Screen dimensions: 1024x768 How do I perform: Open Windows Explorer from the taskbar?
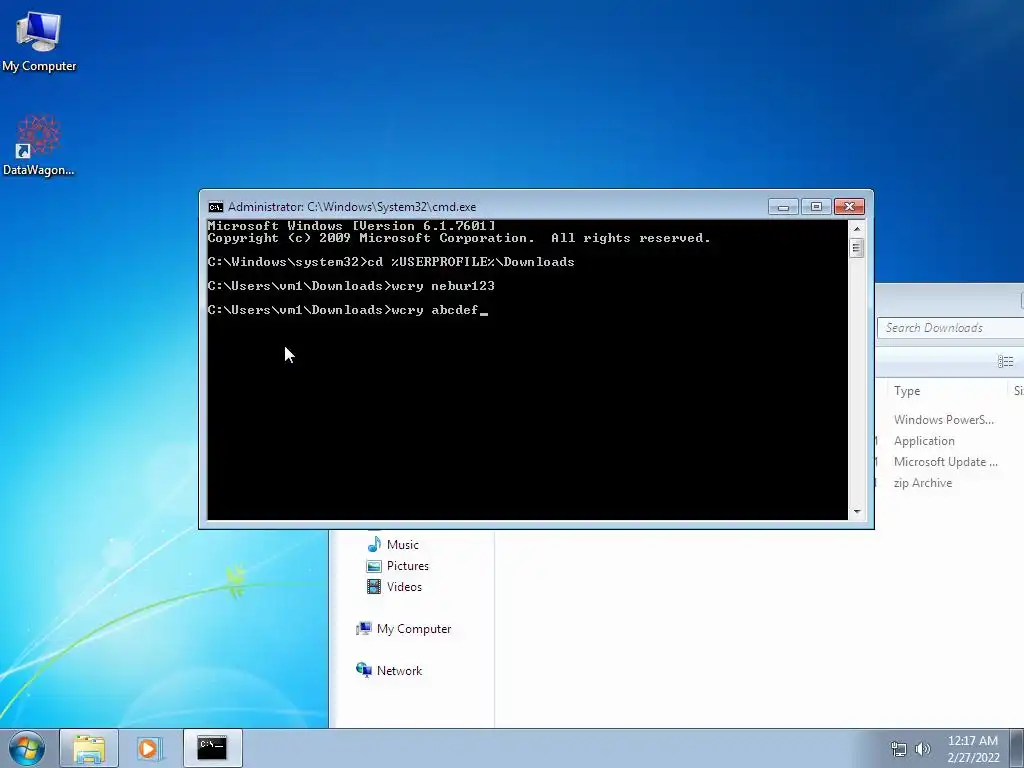89,748
